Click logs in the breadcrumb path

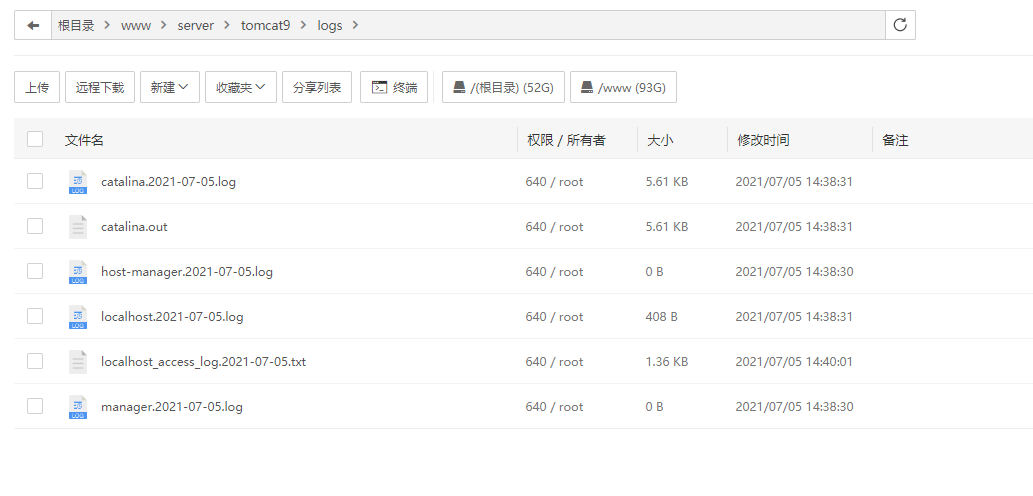(329, 26)
